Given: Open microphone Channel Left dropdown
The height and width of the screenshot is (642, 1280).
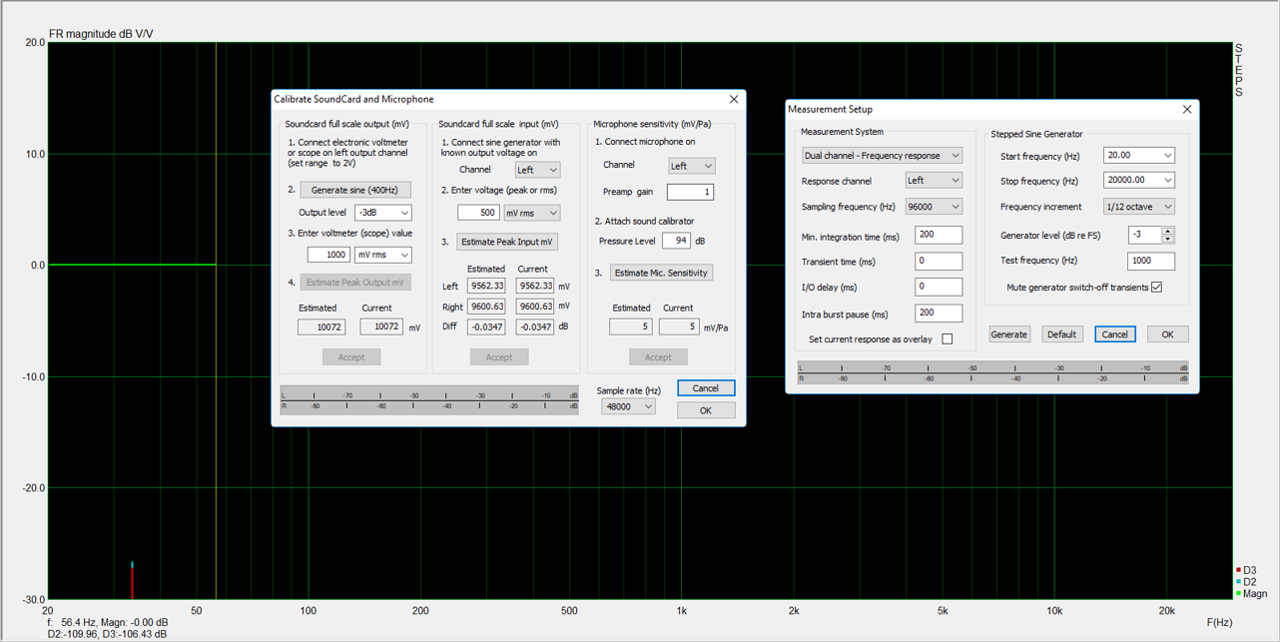Looking at the screenshot, I should point(691,166).
